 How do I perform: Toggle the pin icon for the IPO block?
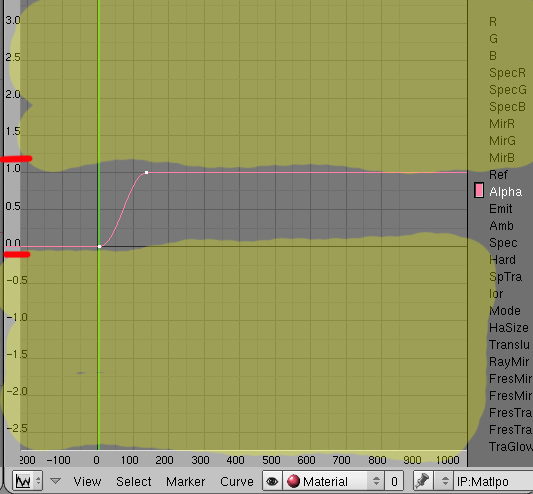click(x=422, y=481)
